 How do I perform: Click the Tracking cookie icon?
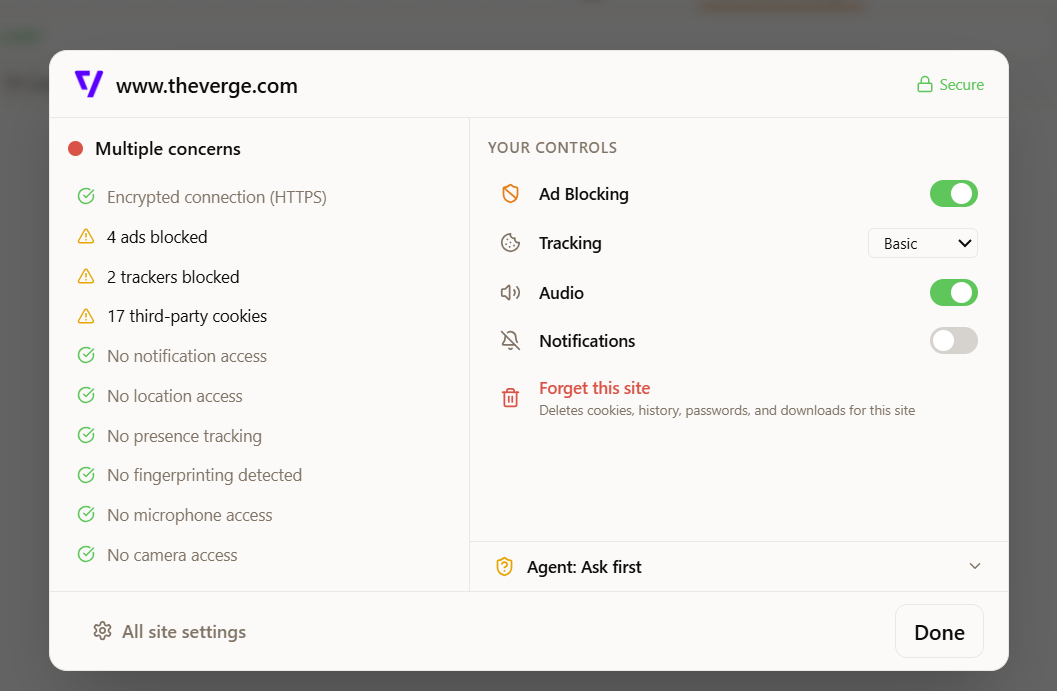pyautogui.click(x=510, y=243)
